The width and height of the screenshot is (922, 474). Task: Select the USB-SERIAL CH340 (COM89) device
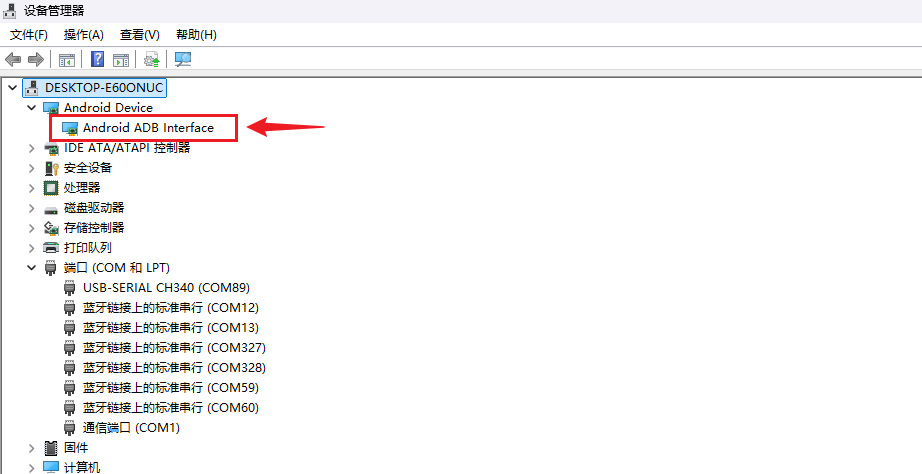click(x=165, y=288)
